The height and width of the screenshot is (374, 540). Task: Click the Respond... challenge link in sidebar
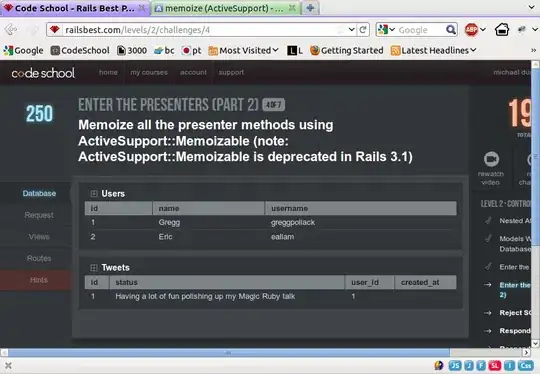(x=515, y=331)
